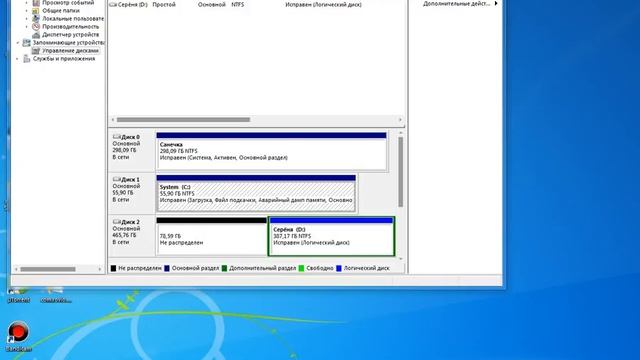Click the Диск 2 drive icon

pyautogui.click(x=117, y=222)
